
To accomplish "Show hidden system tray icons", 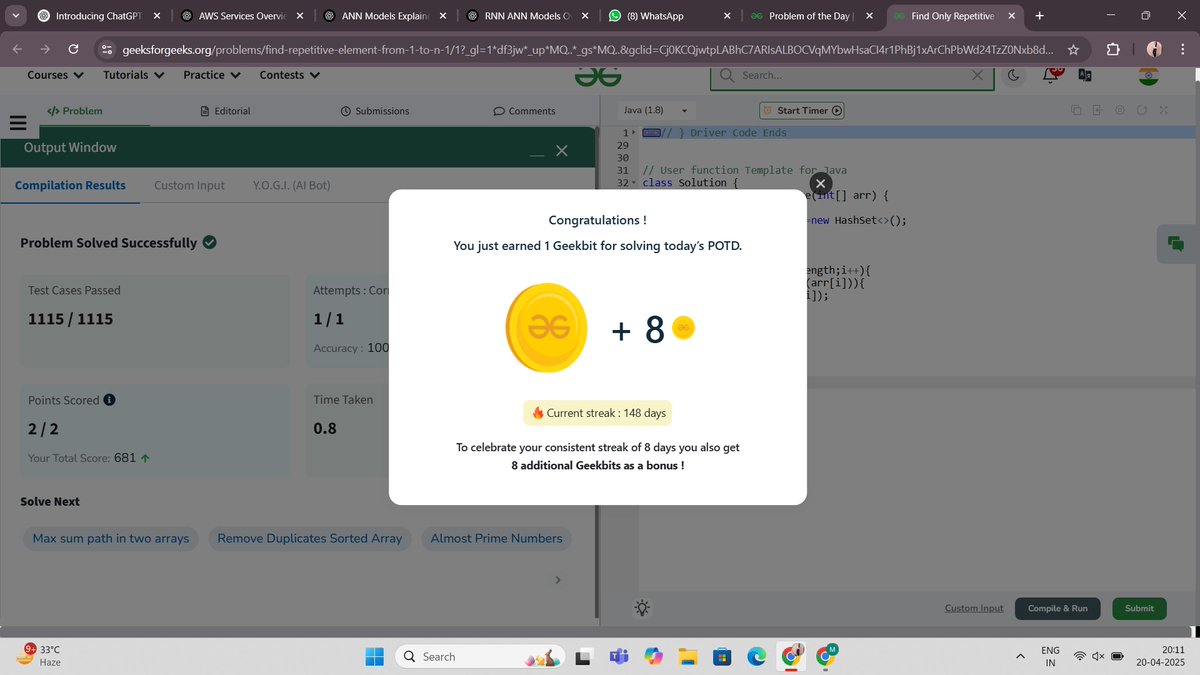I will click(x=1021, y=656).
